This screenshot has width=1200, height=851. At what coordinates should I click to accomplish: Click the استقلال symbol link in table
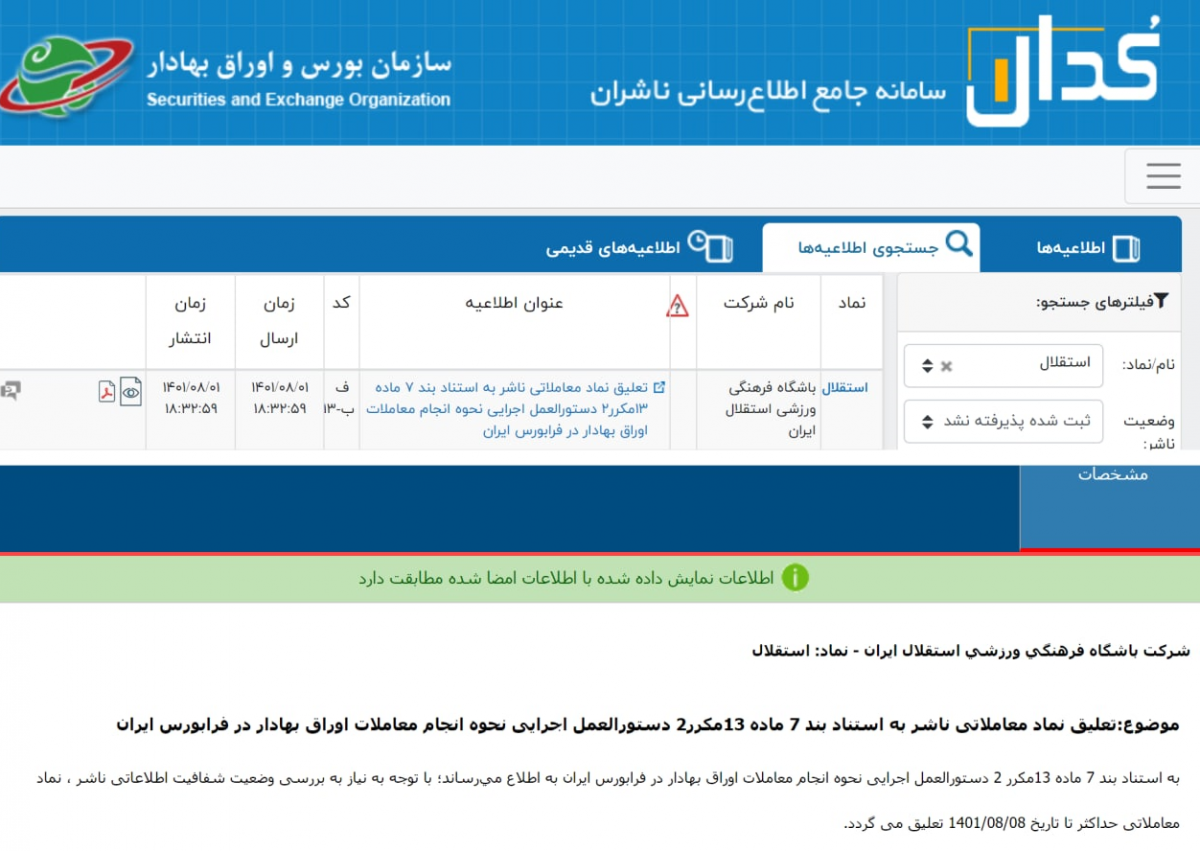[x=845, y=387]
